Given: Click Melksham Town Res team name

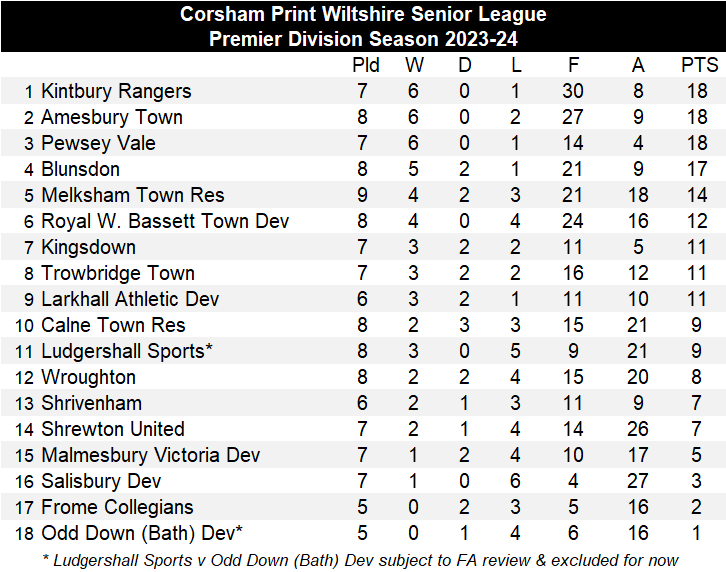Looking at the screenshot, I should click(x=132, y=195).
